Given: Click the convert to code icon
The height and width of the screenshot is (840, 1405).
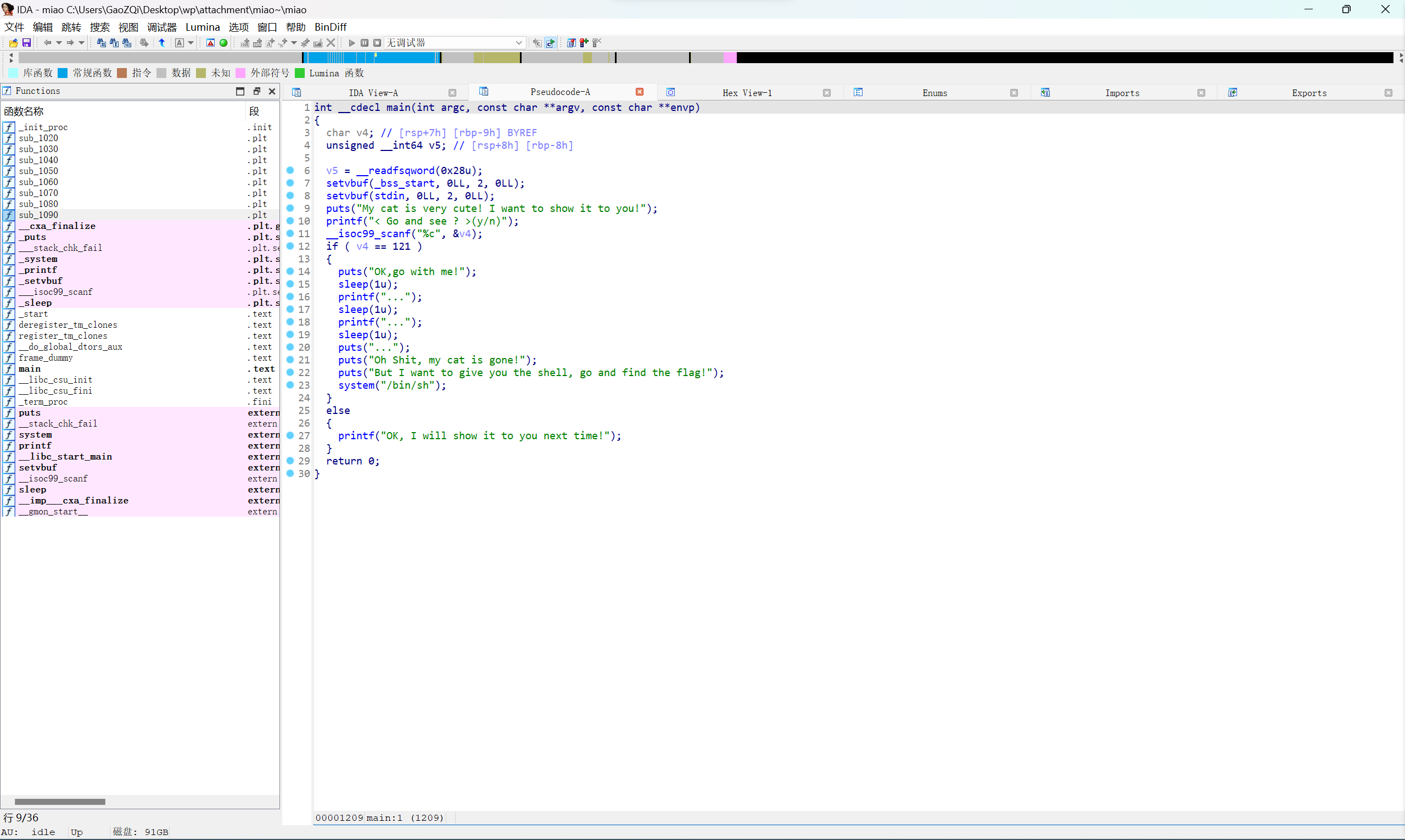Looking at the screenshot, I should click(244, 43).
